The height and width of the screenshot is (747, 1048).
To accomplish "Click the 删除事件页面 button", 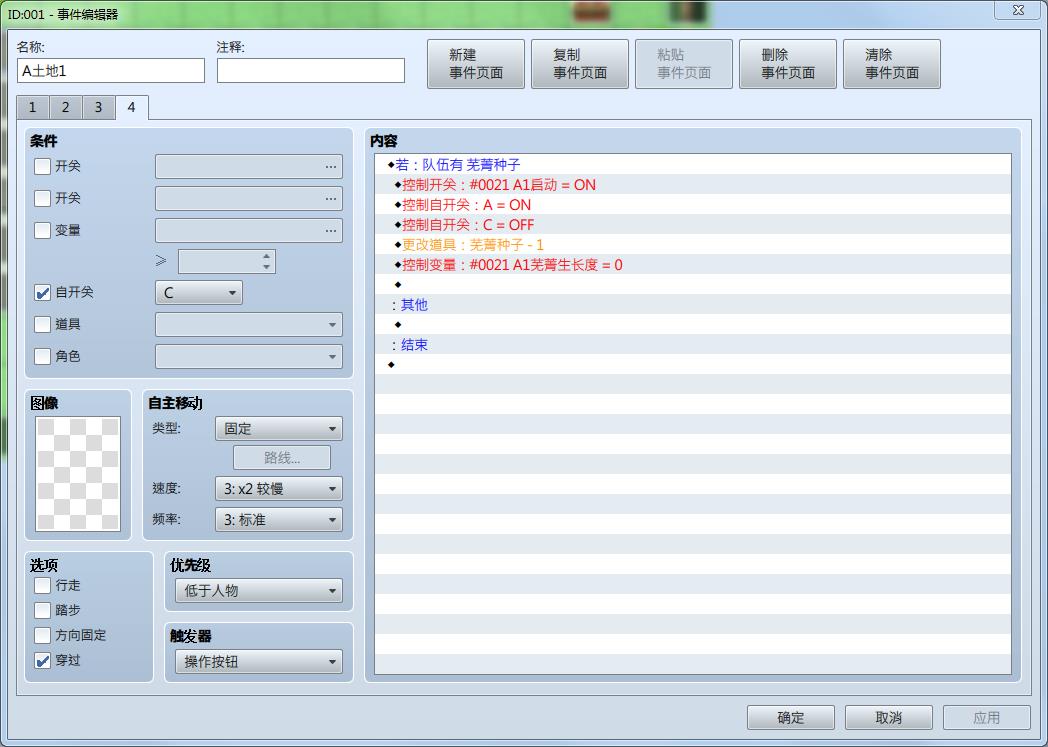I will click(788, 64).
